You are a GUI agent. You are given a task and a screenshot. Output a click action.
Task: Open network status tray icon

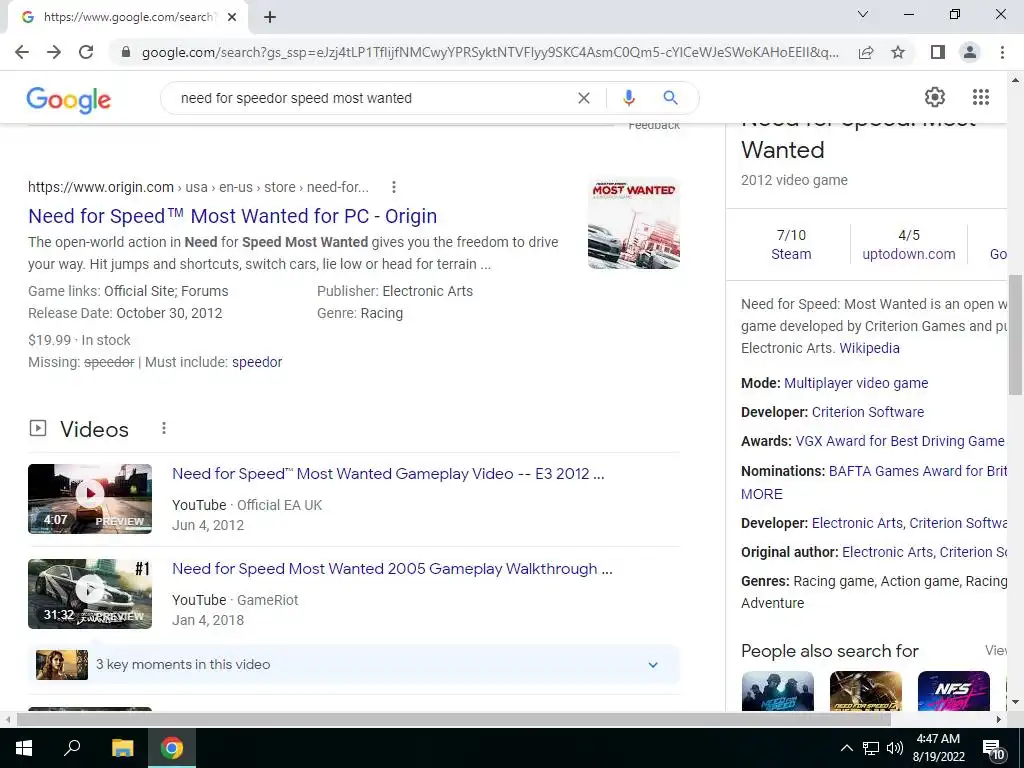(871, 748)
